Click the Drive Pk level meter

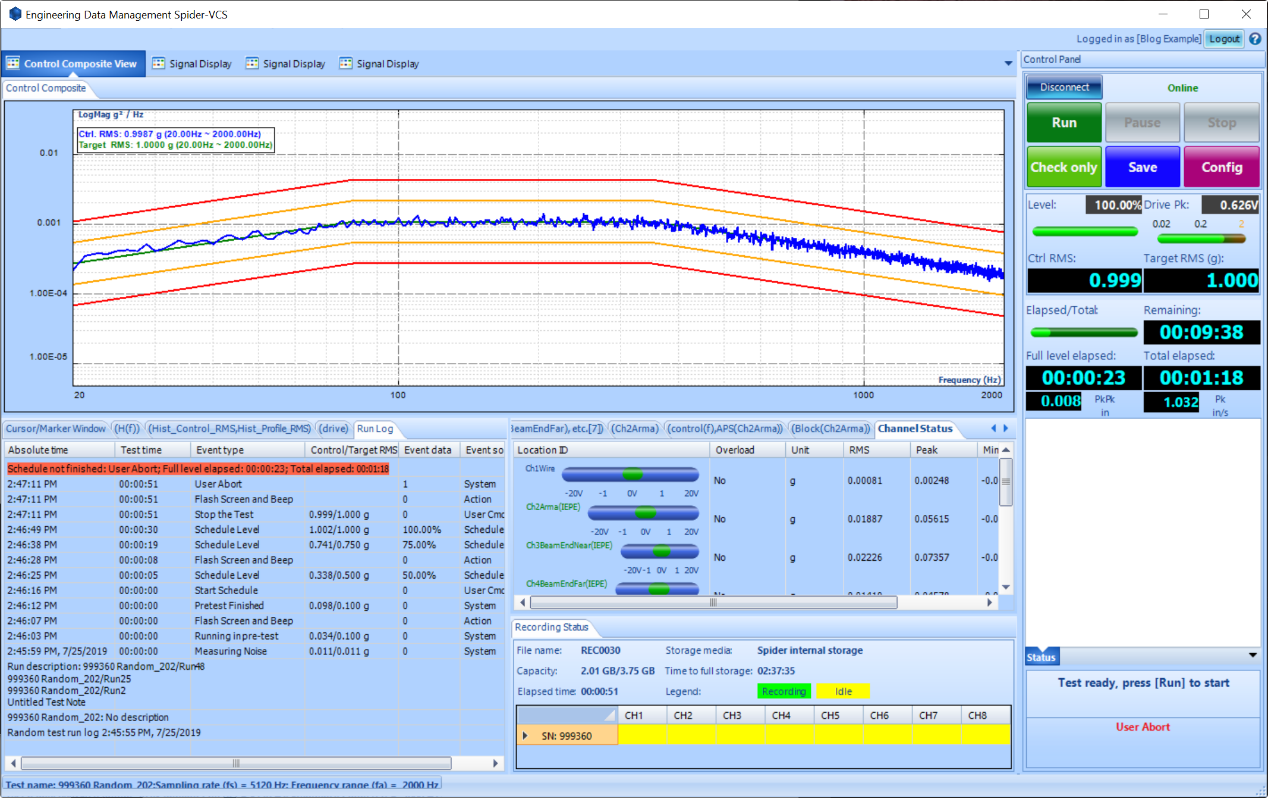tap(1201, 239)
